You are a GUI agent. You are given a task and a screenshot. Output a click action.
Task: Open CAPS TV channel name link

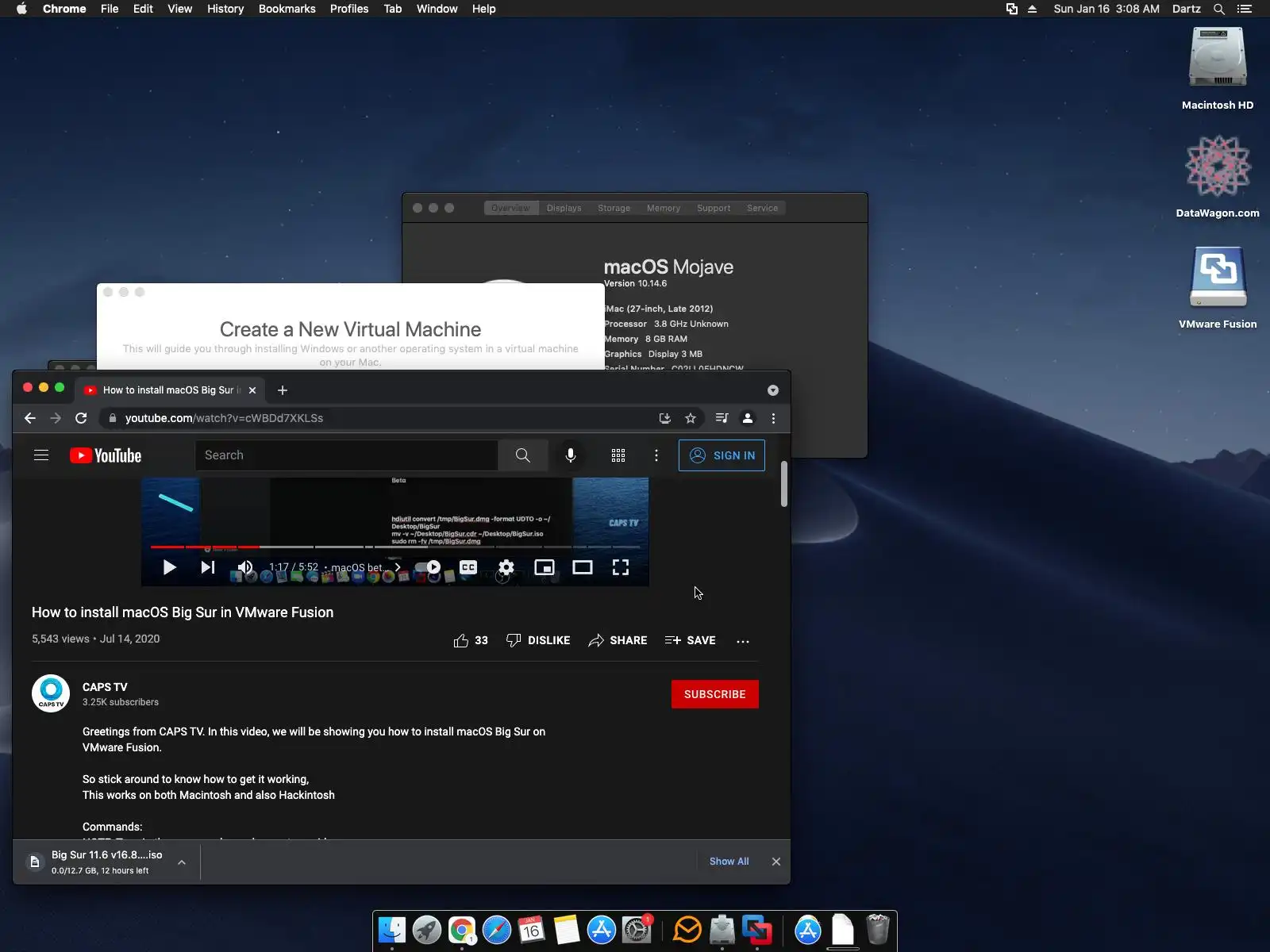(x=105, y=687)
